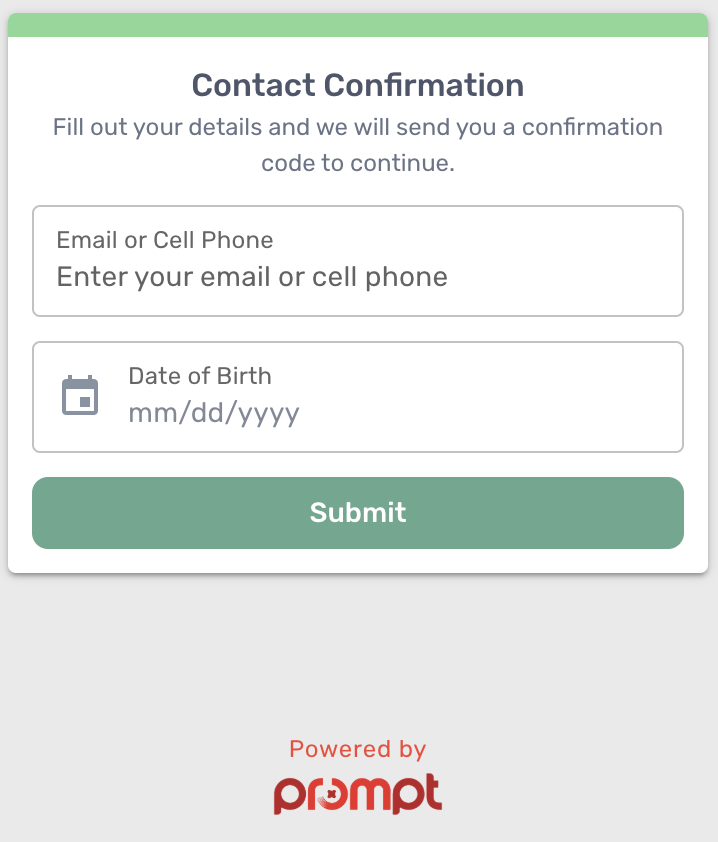Click the red cross symbol inside Prompt logo
This screenshot has width=718, height=842.
(x=332, y=794)
